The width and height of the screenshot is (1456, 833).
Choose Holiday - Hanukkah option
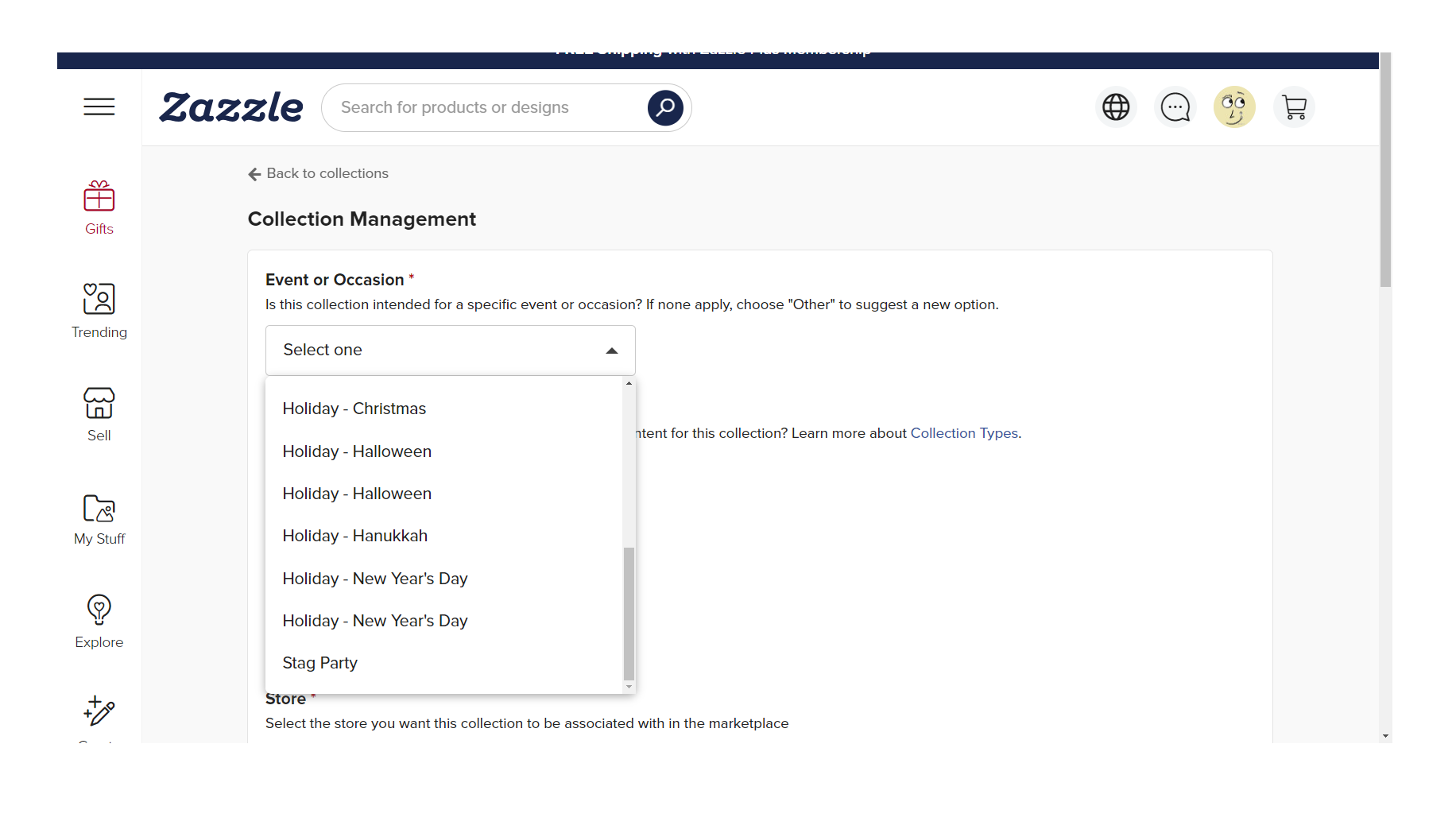coord(445,536)
